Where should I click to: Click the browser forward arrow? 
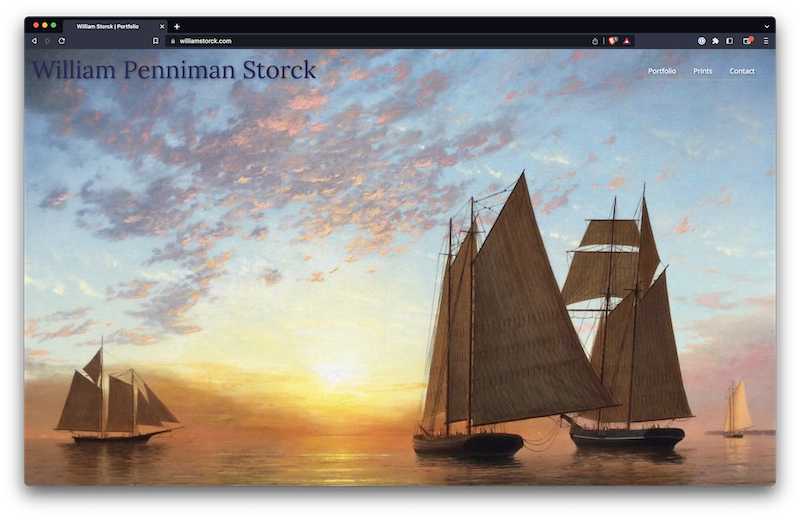(48, 41)
